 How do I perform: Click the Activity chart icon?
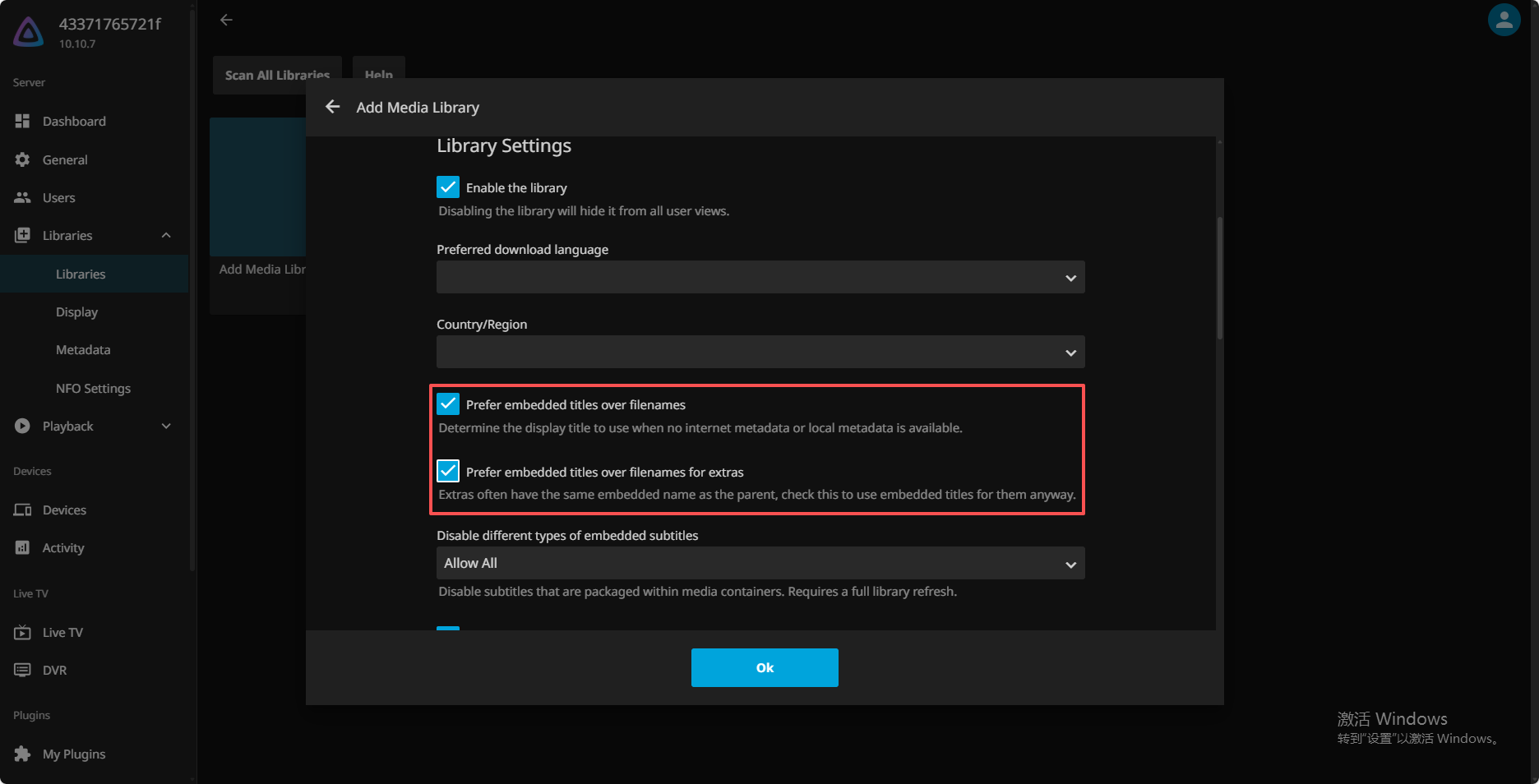click(22, 547)
